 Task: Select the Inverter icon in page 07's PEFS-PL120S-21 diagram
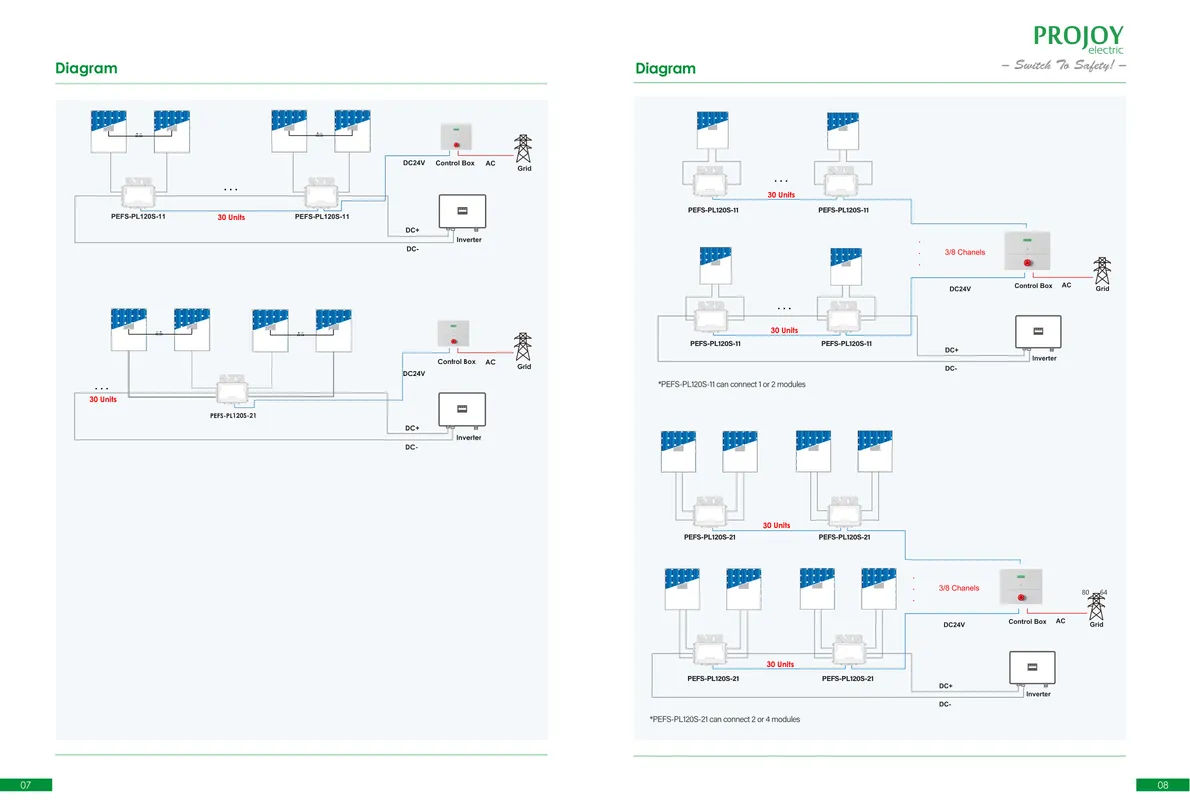(462, 410)
